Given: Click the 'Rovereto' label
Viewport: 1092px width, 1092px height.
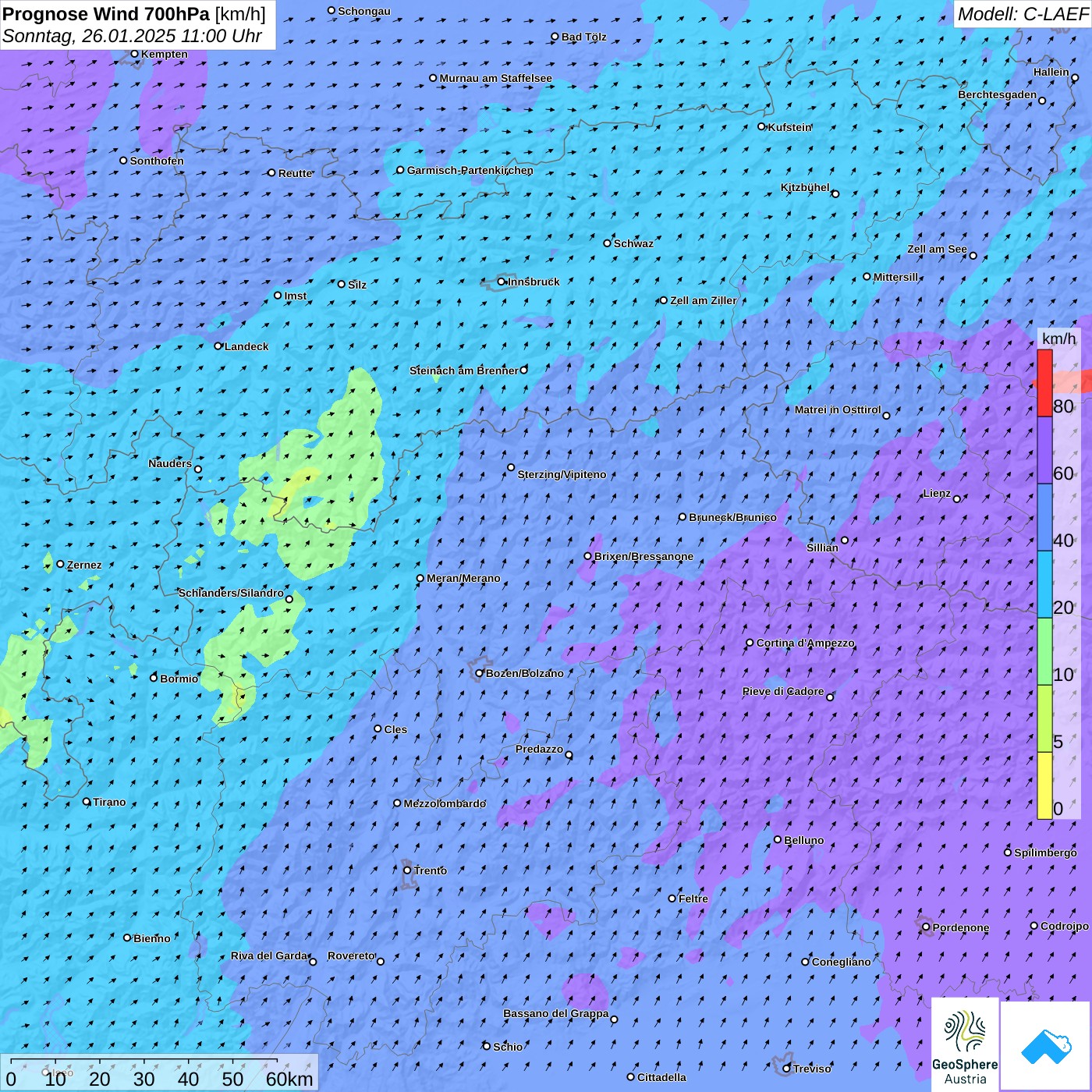Looking at the screenshot, I should click(351, 955).
